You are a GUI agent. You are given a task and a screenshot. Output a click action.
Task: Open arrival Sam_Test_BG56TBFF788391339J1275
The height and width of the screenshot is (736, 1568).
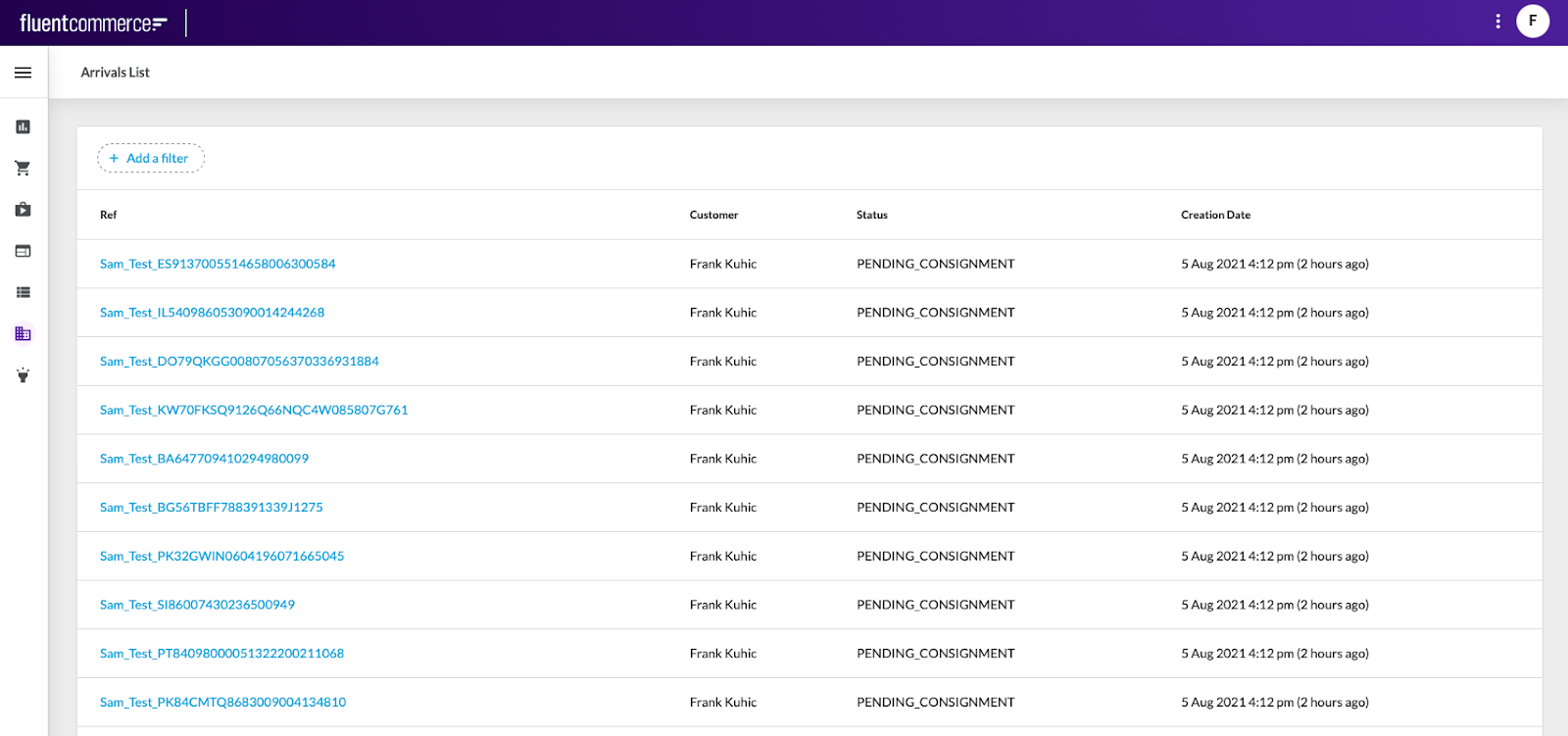(x=211, y=508)
